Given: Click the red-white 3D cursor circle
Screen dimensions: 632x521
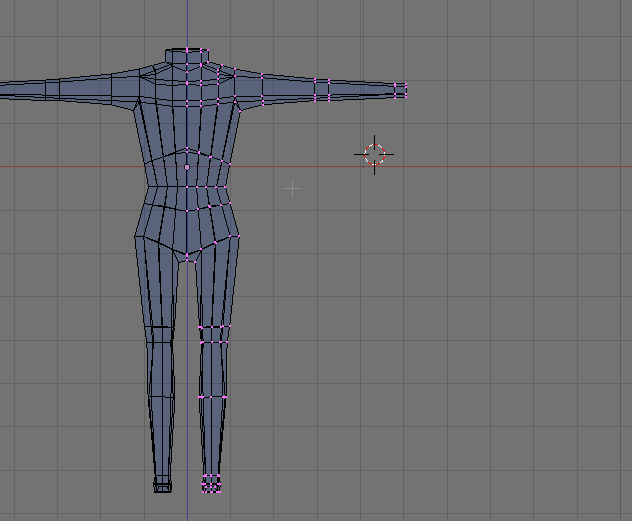Looking at the screenshot, I should 374,155.
